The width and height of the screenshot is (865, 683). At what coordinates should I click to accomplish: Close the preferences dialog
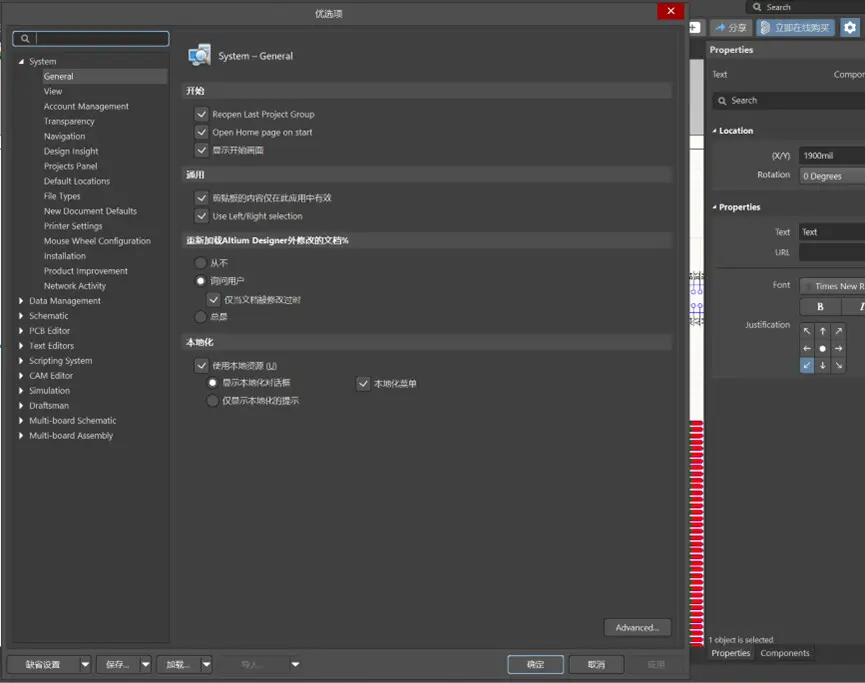[x=671, y=11]
